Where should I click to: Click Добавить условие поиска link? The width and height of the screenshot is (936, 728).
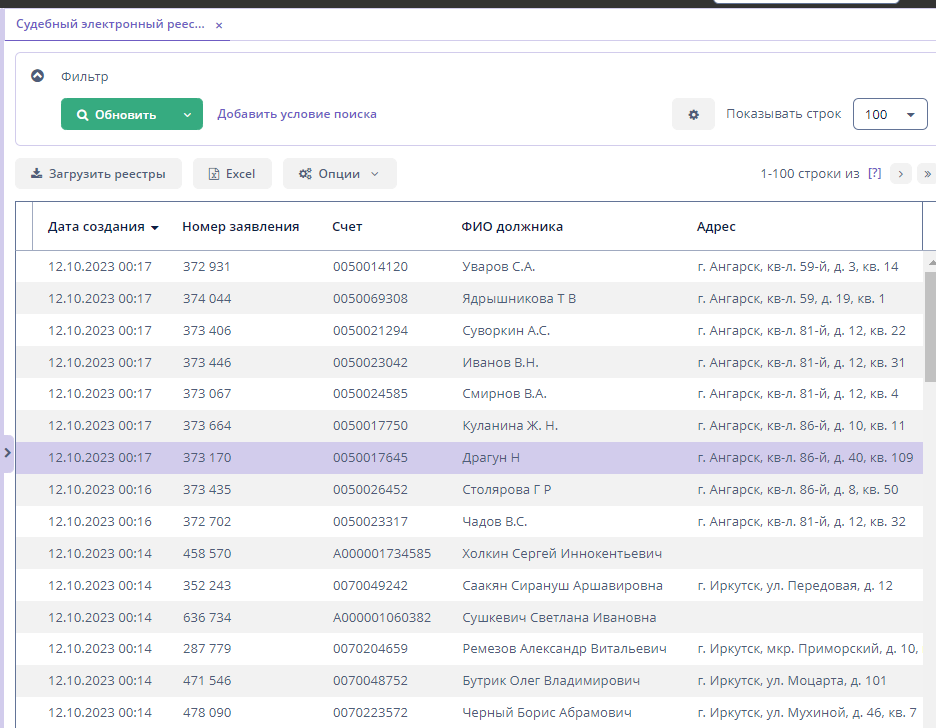point(297,114)
